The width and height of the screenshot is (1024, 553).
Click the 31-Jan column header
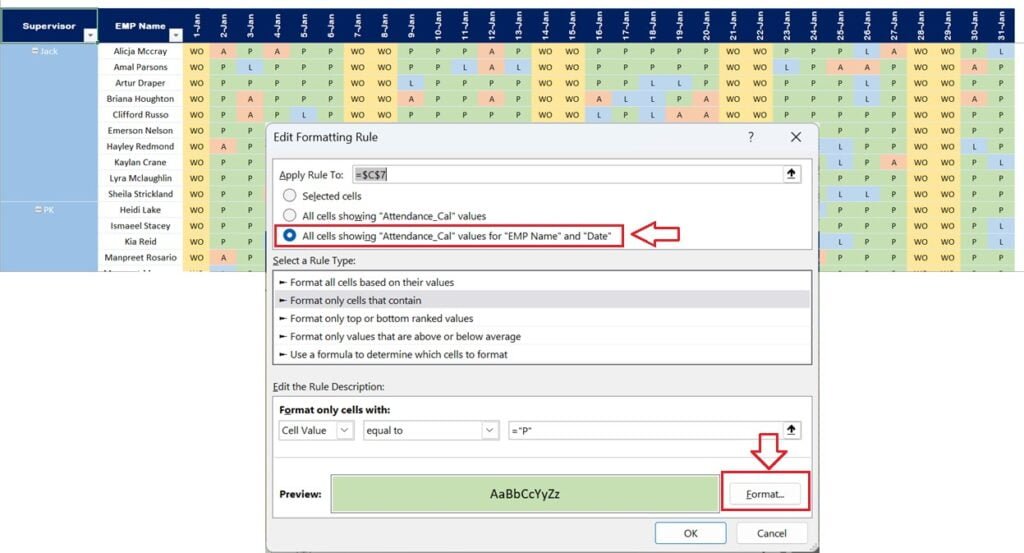pos(1001,26)
